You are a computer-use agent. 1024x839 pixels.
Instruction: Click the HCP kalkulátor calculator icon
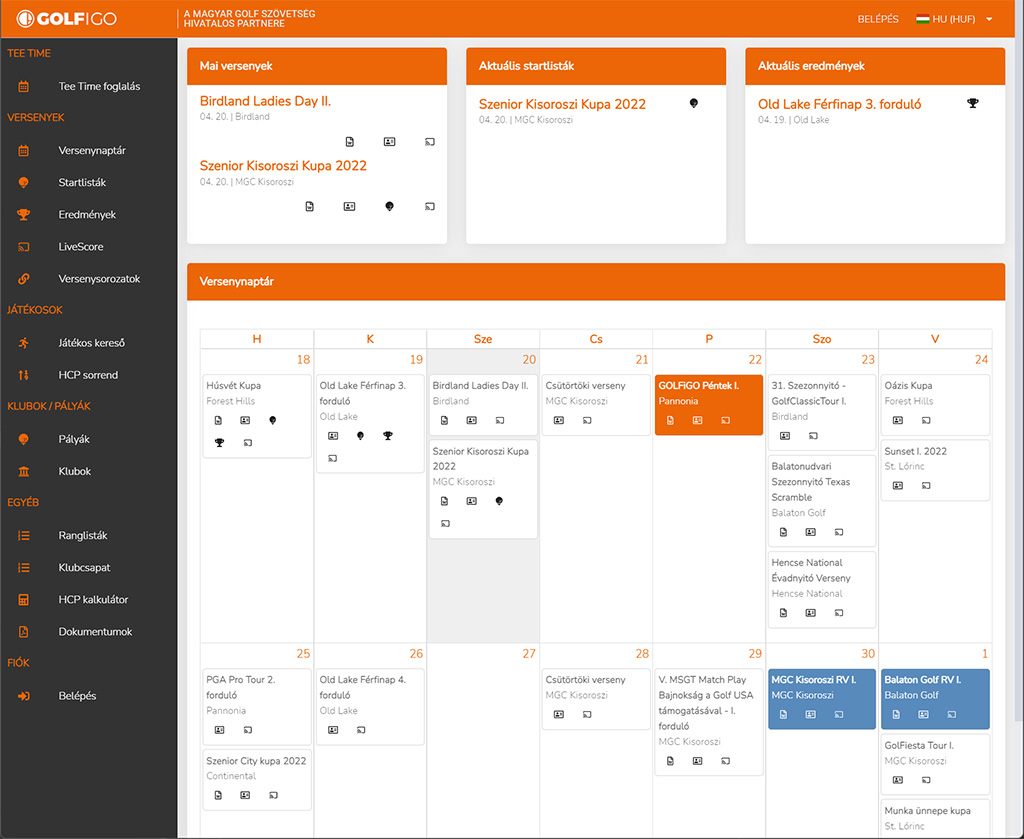tap(24, 599)
